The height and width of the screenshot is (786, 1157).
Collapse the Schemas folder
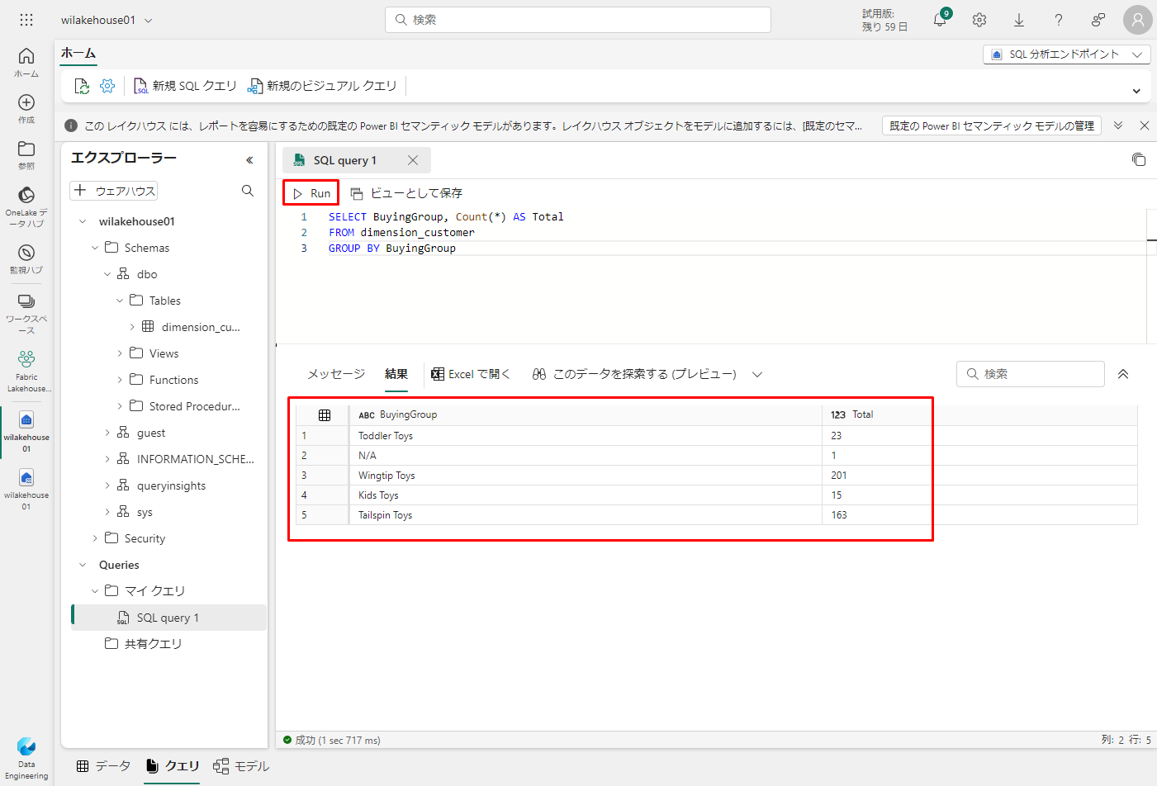point(94,248)
